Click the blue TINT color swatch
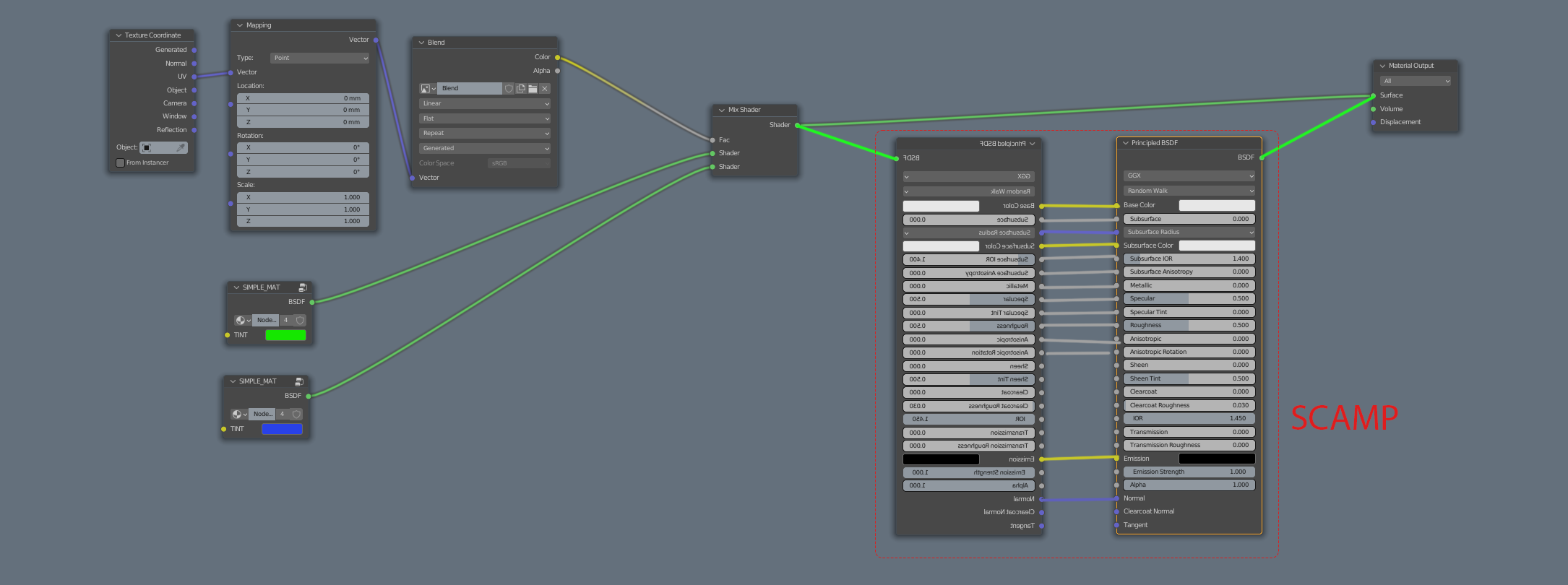Viewport: 1568px width, 585px height. point(282,429)
